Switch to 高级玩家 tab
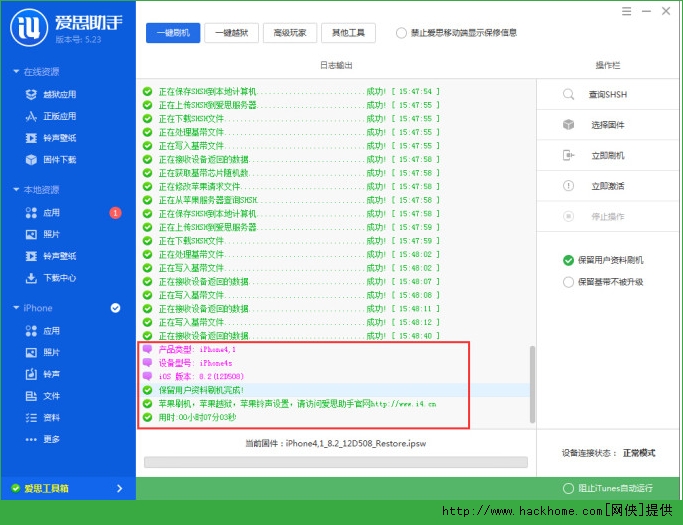This screenshot has width=683, height=525. [x=290, y=33]
